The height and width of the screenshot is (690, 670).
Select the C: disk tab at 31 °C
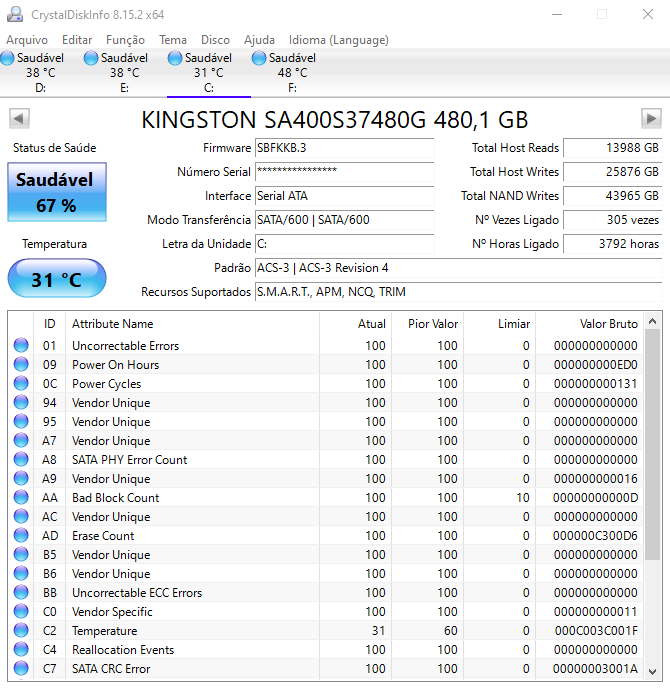(209, 73)
